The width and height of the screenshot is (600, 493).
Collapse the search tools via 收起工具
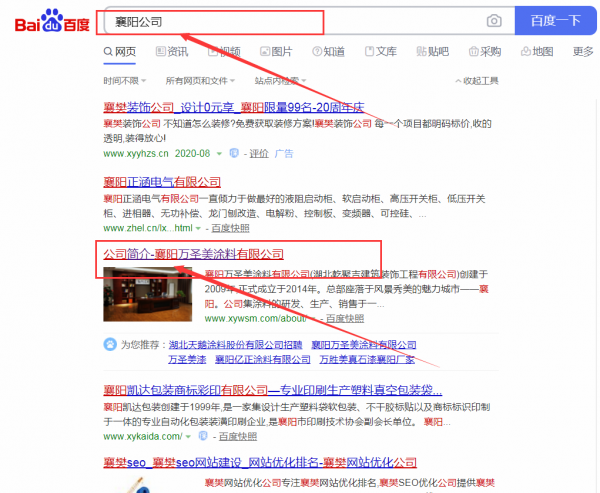(476, 80)
